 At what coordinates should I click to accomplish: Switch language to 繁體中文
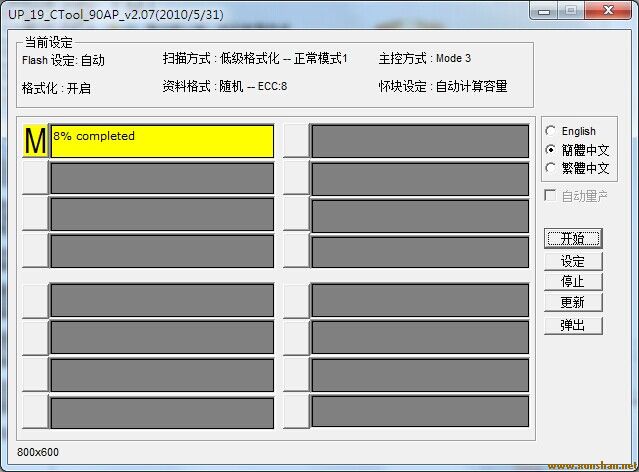(551, 168)
